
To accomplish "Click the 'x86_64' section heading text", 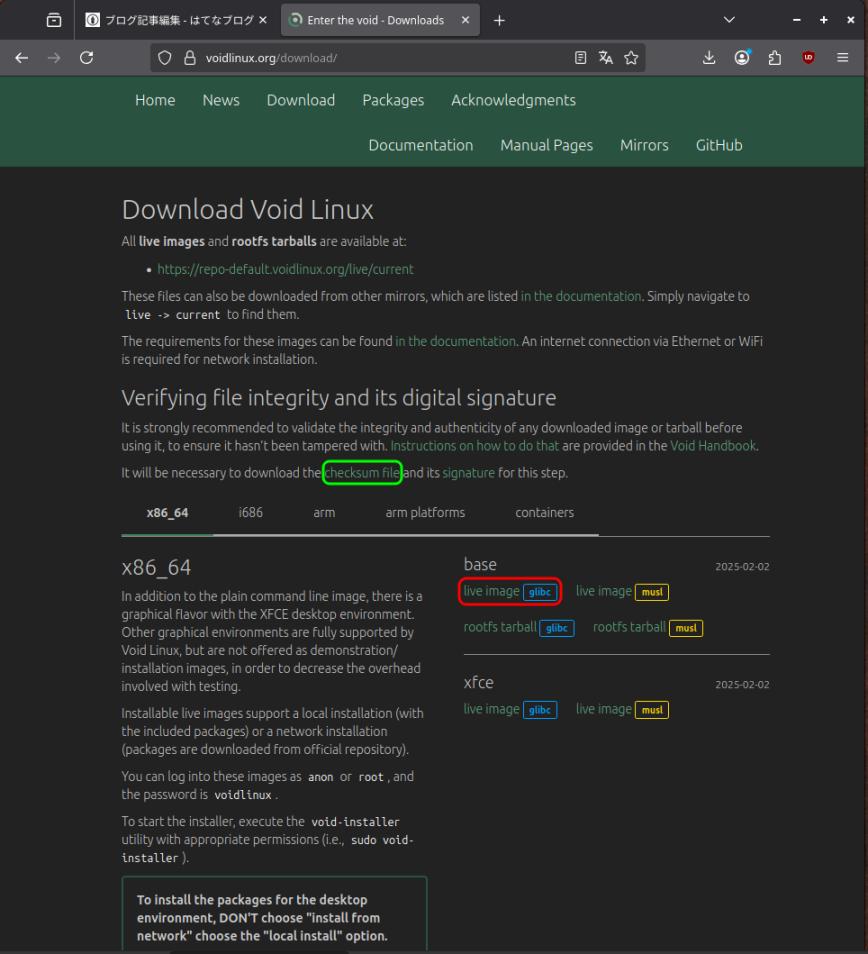I will 156,567.
